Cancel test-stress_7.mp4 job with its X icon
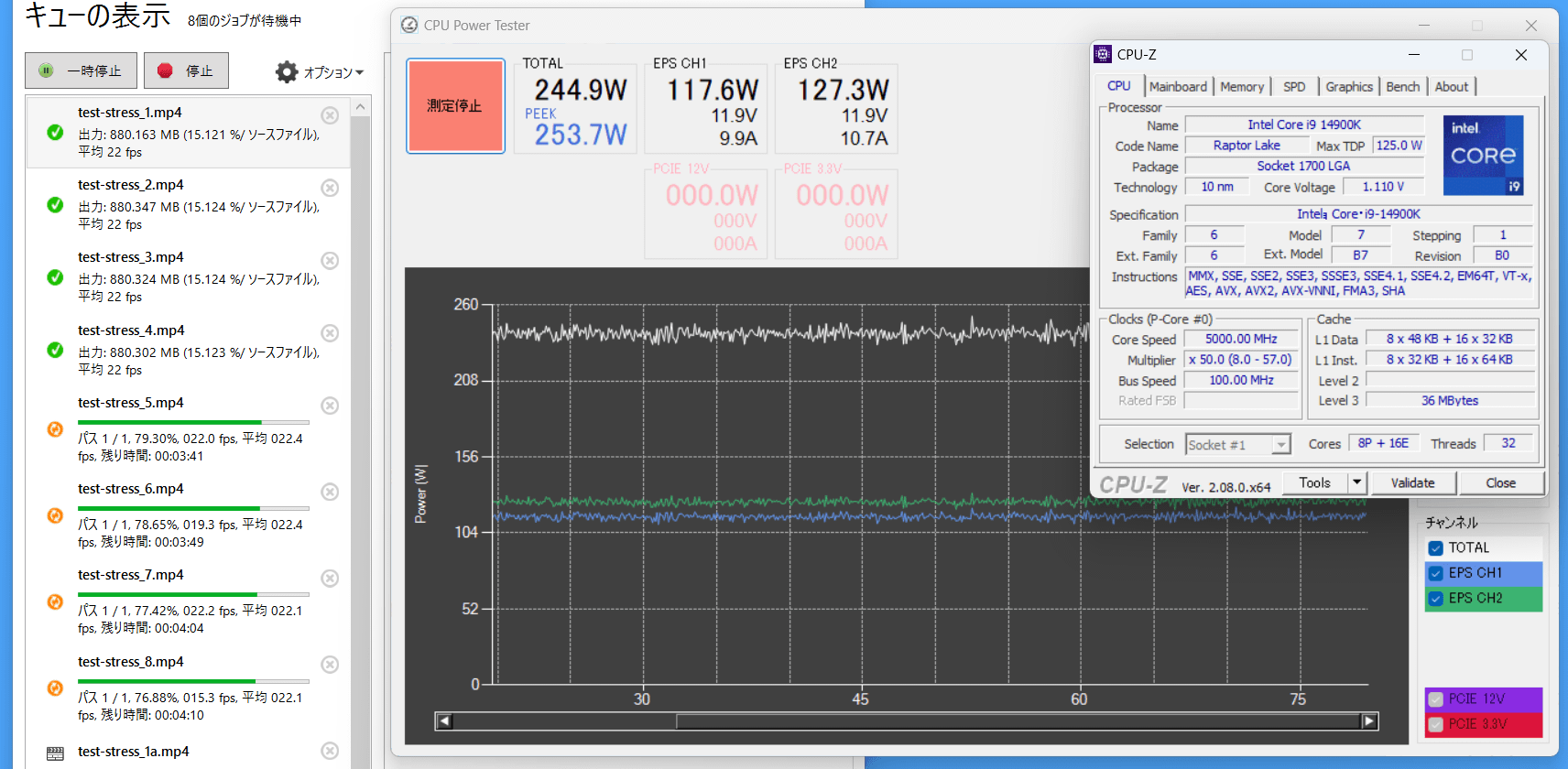Screen dimensions: 1568x769 [330, 579]
